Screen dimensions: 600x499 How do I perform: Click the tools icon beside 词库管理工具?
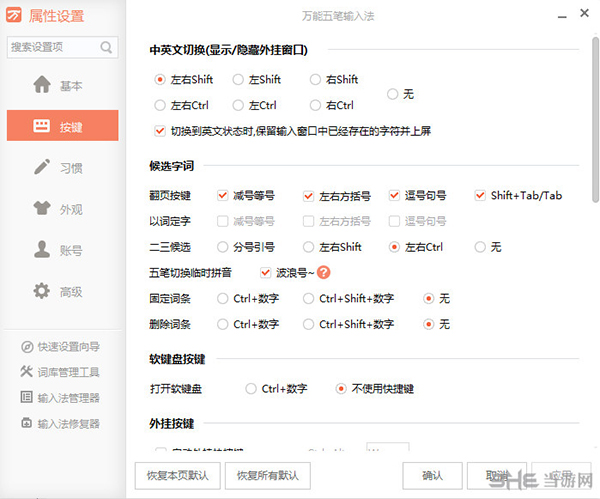tap(27, 371)
